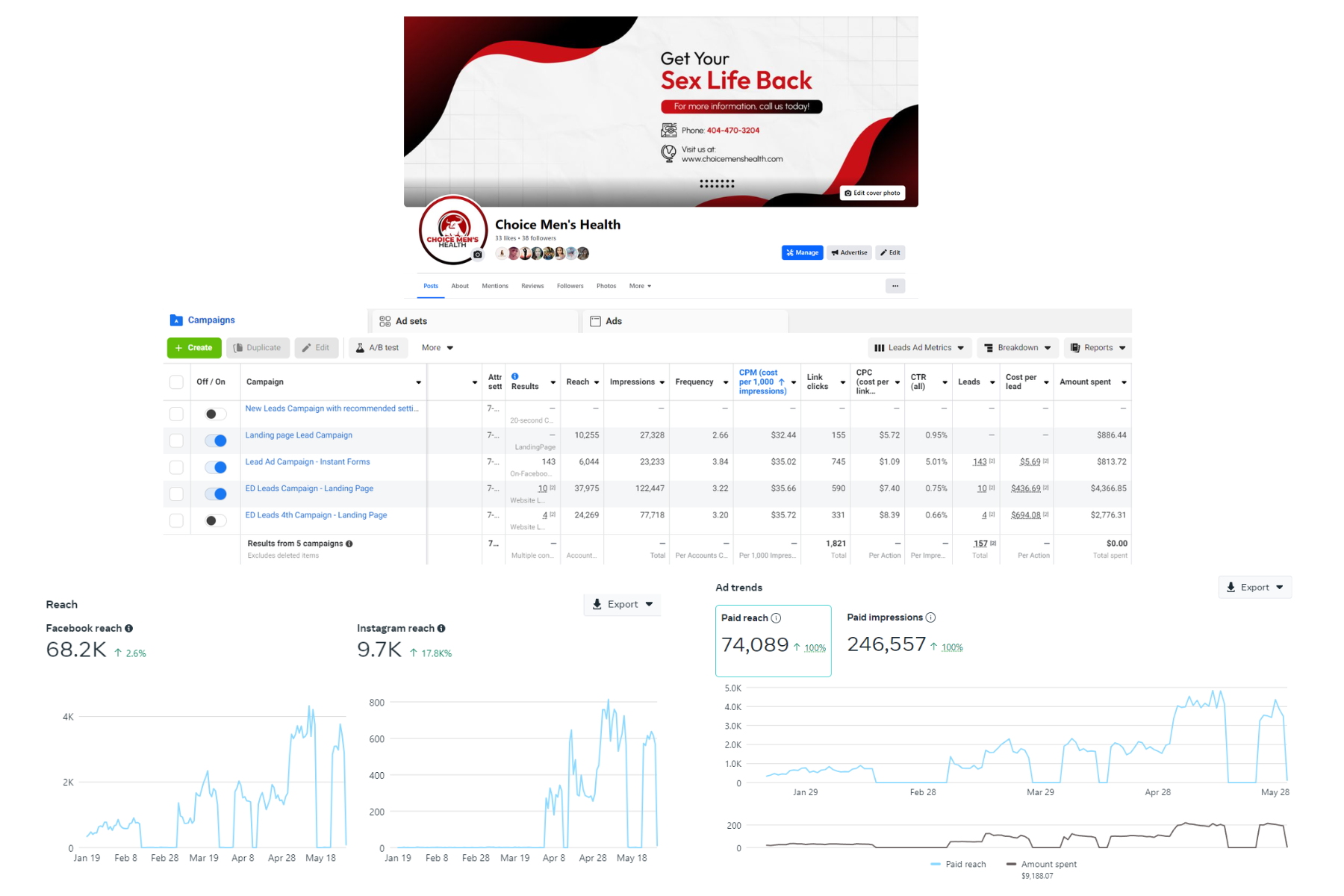Open the Campaign column header dropdown
The width and height of the screenshot is (1344, 896).
pos(418,382)
